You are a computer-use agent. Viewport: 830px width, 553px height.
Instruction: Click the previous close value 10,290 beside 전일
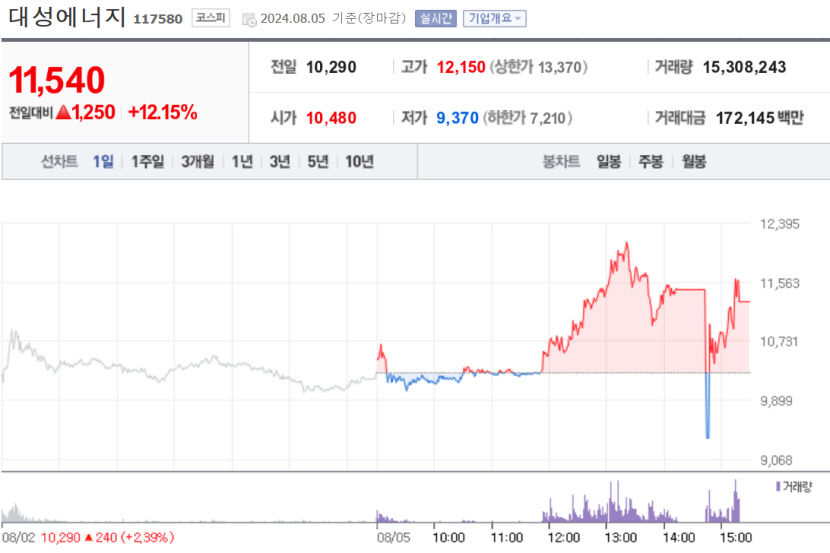pyautogui.click(x=331, y=67)
